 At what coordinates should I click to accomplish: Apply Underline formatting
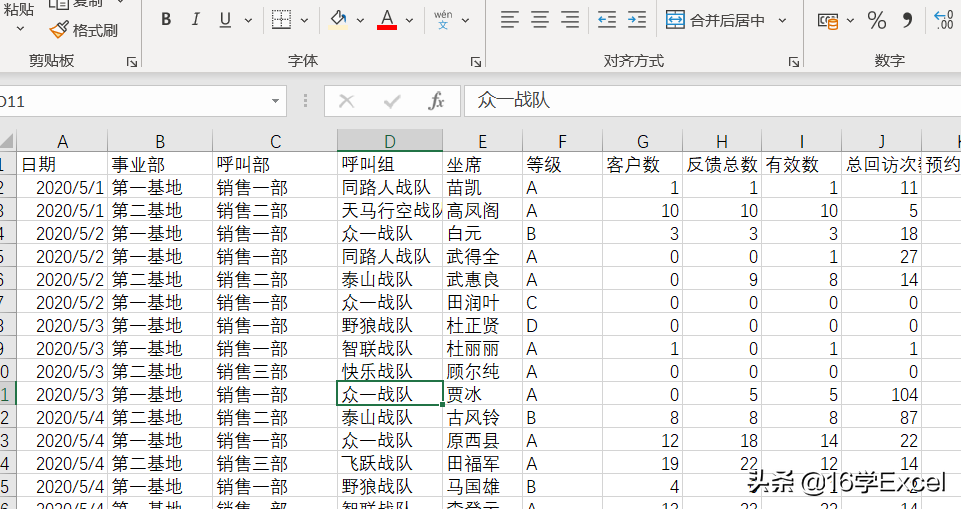click(225, 20)
